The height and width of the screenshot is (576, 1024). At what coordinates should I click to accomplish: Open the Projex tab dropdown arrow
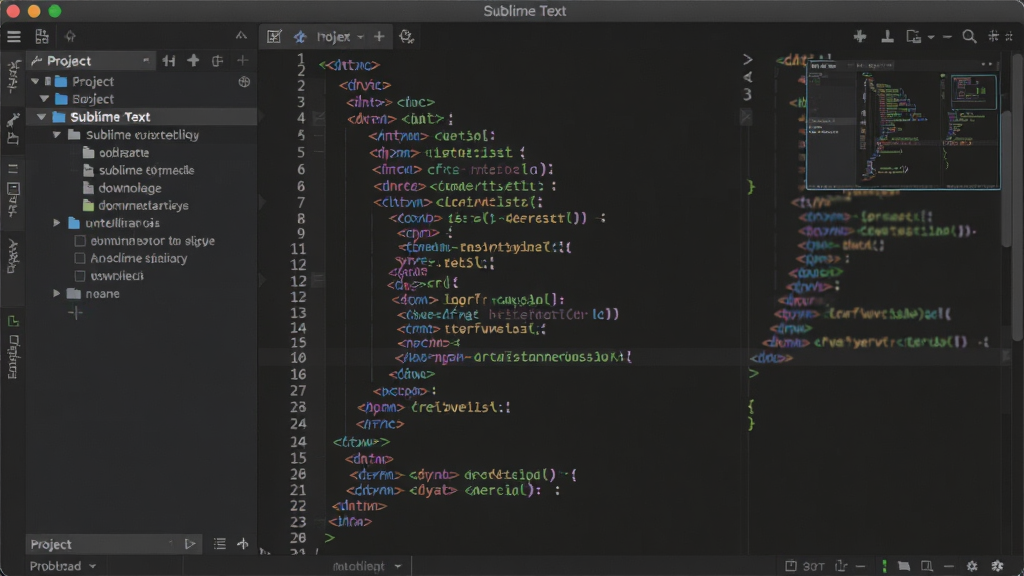coord(360,37)
